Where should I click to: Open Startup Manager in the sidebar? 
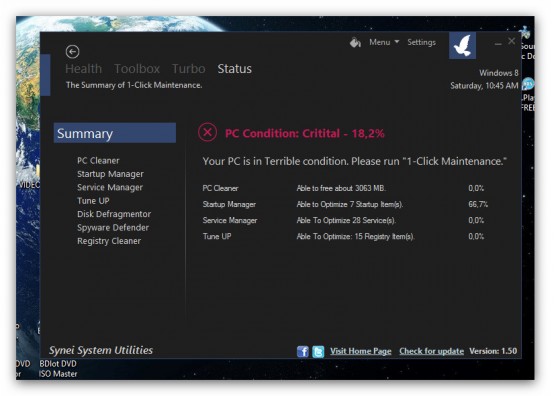coord(110,174)
